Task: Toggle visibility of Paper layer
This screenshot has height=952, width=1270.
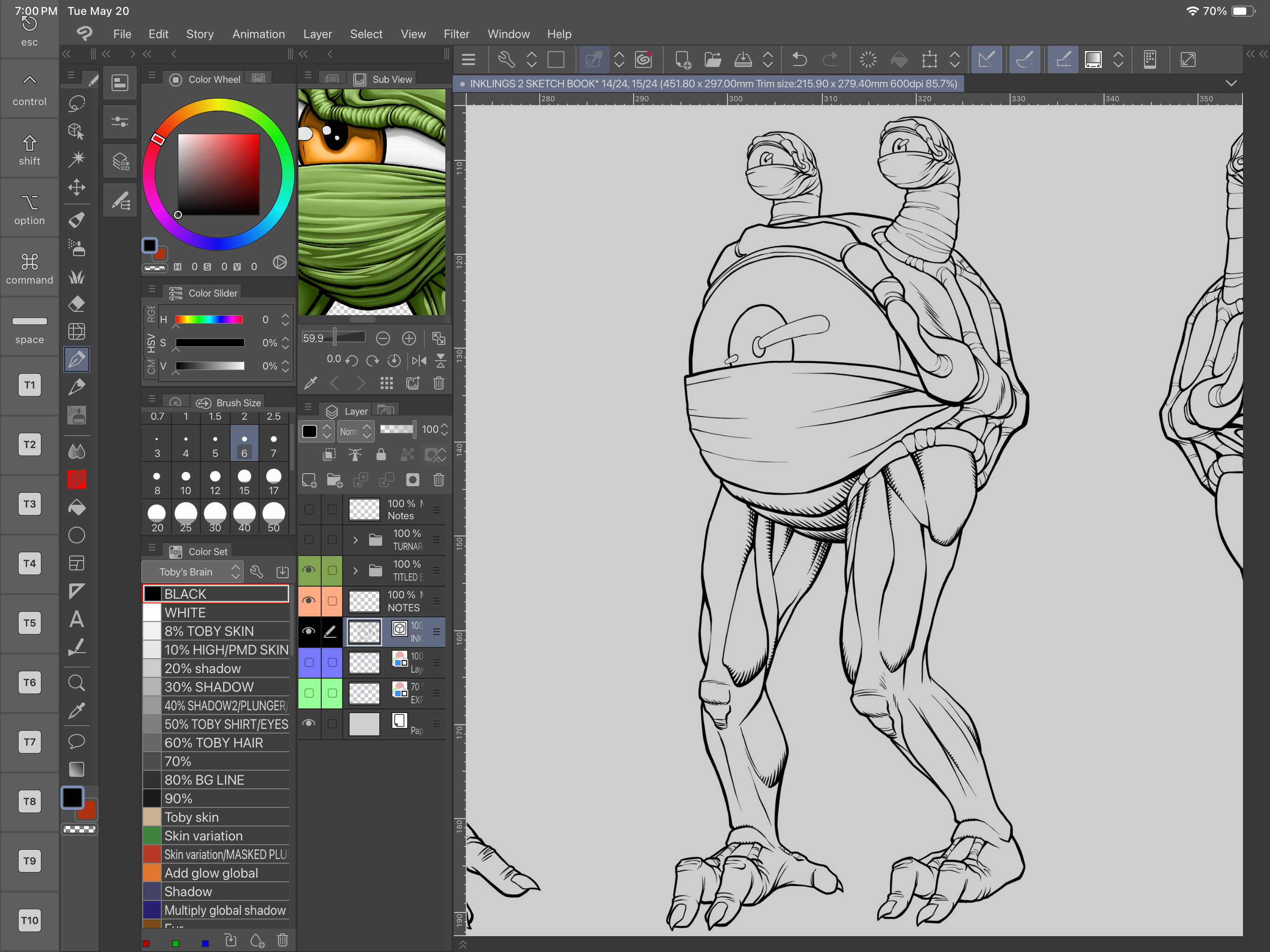Action: pos(309,723)
